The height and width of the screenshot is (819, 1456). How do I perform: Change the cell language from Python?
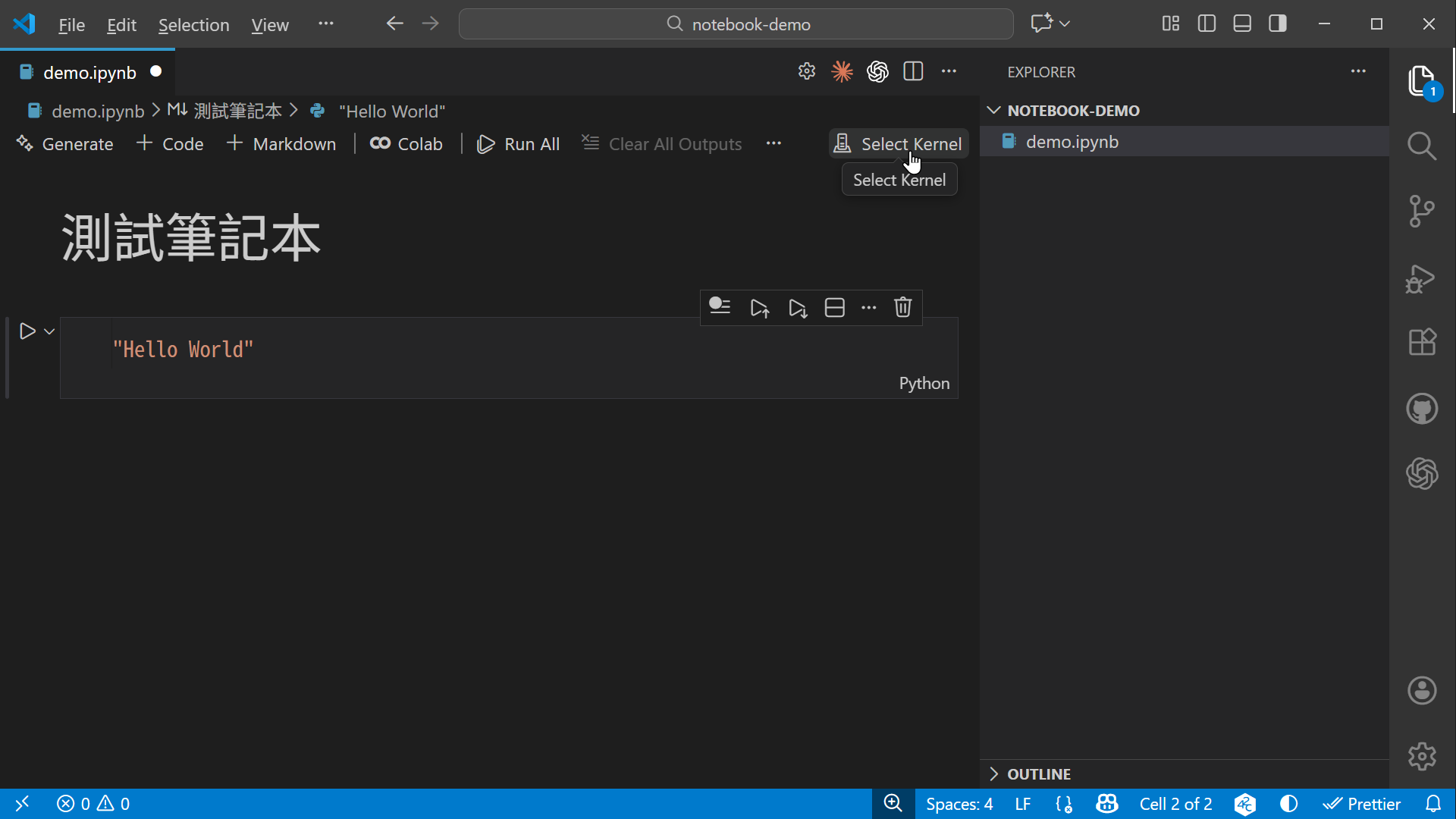point(924,383)
